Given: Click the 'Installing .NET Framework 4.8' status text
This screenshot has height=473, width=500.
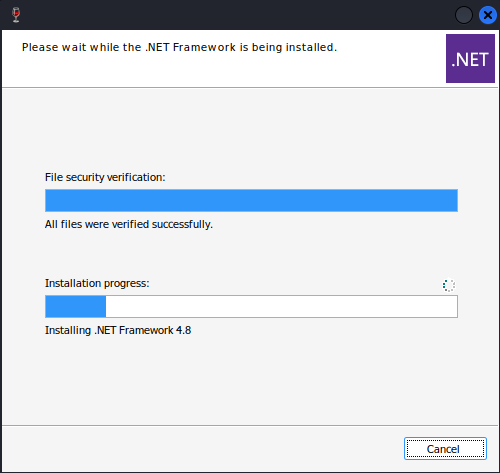Looking at the screenshot, I should (118, 330).
